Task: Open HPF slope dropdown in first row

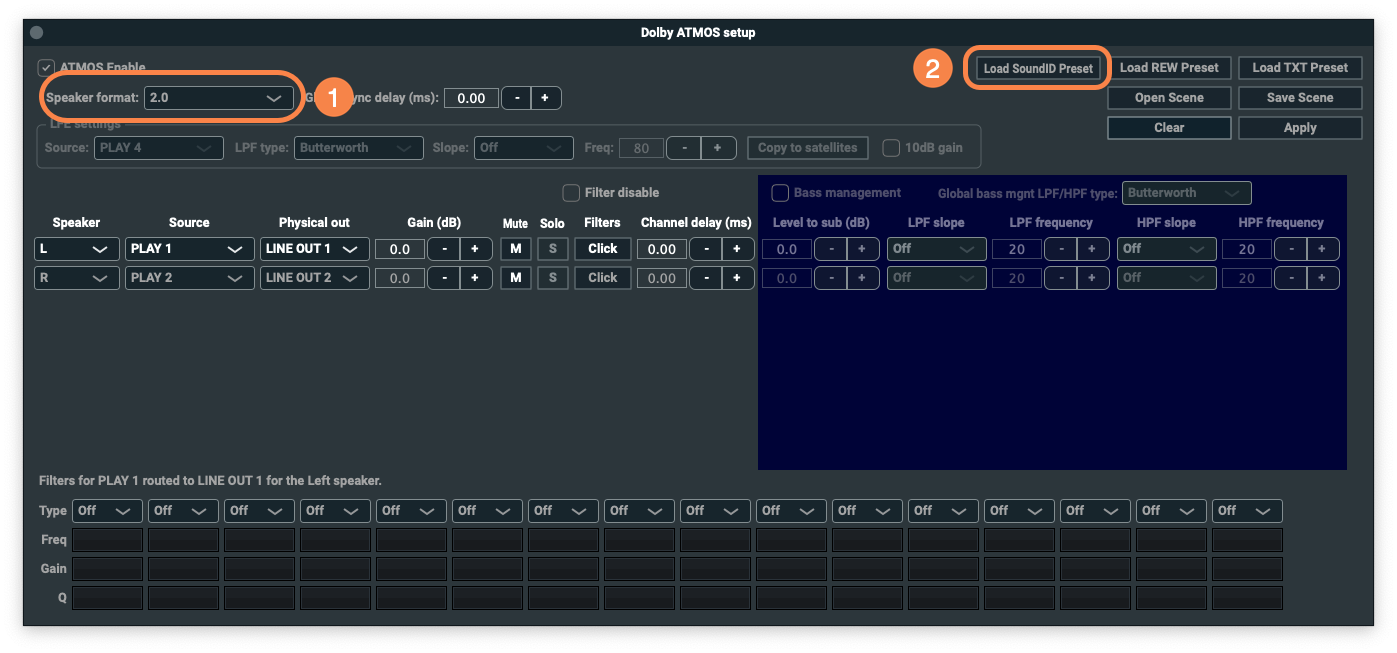Action: 1167,249
